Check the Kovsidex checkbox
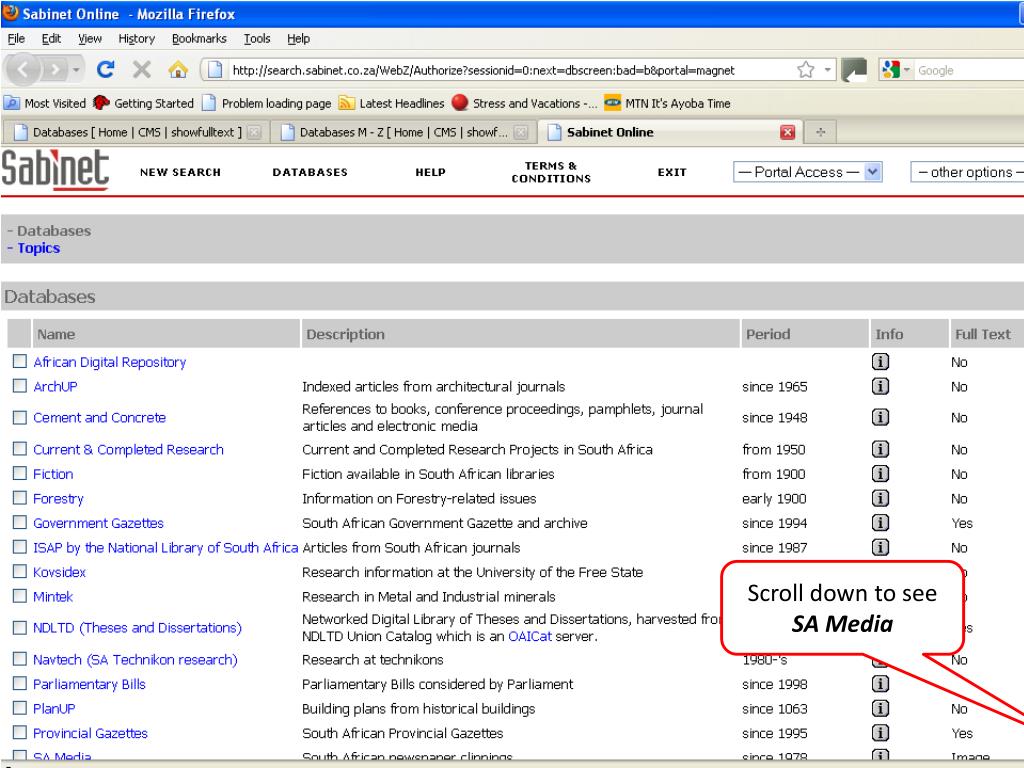This screenshot has width=1024, height=768. pos(20,571)
